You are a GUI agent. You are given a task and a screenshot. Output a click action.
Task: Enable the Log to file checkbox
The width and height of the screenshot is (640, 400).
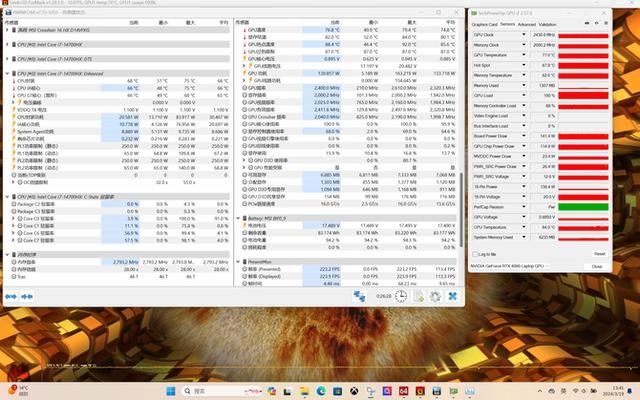[x=474, y=253]
